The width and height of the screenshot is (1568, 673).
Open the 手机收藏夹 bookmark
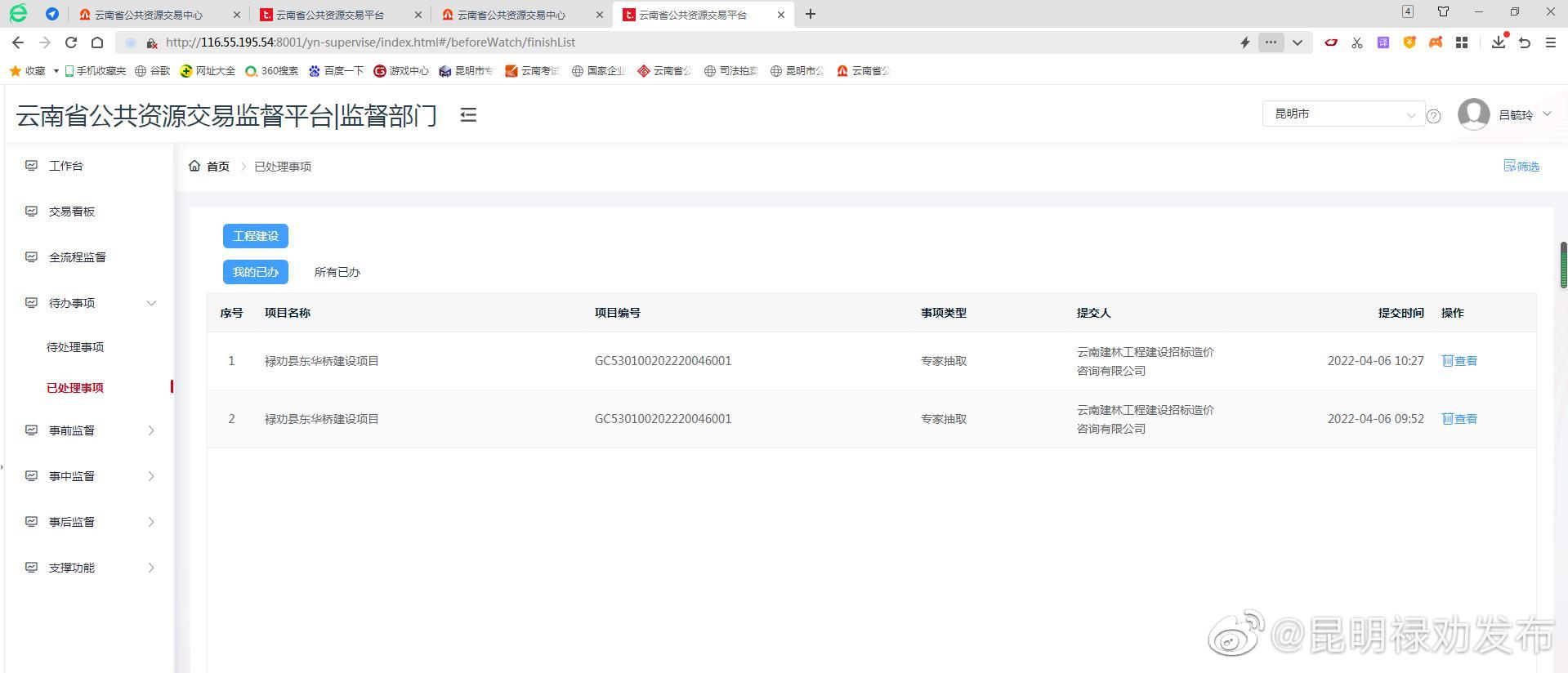(x=95, y=71)
